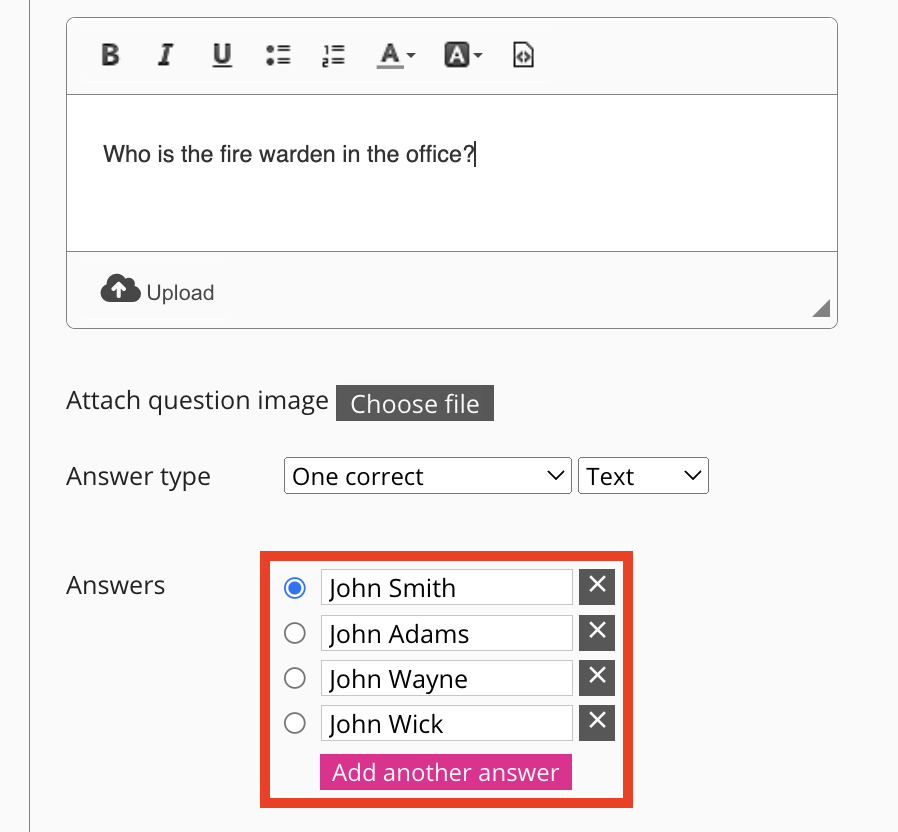898x832 pixels.
Task: Open the font color dropdown
Action: tap(396, 55)
